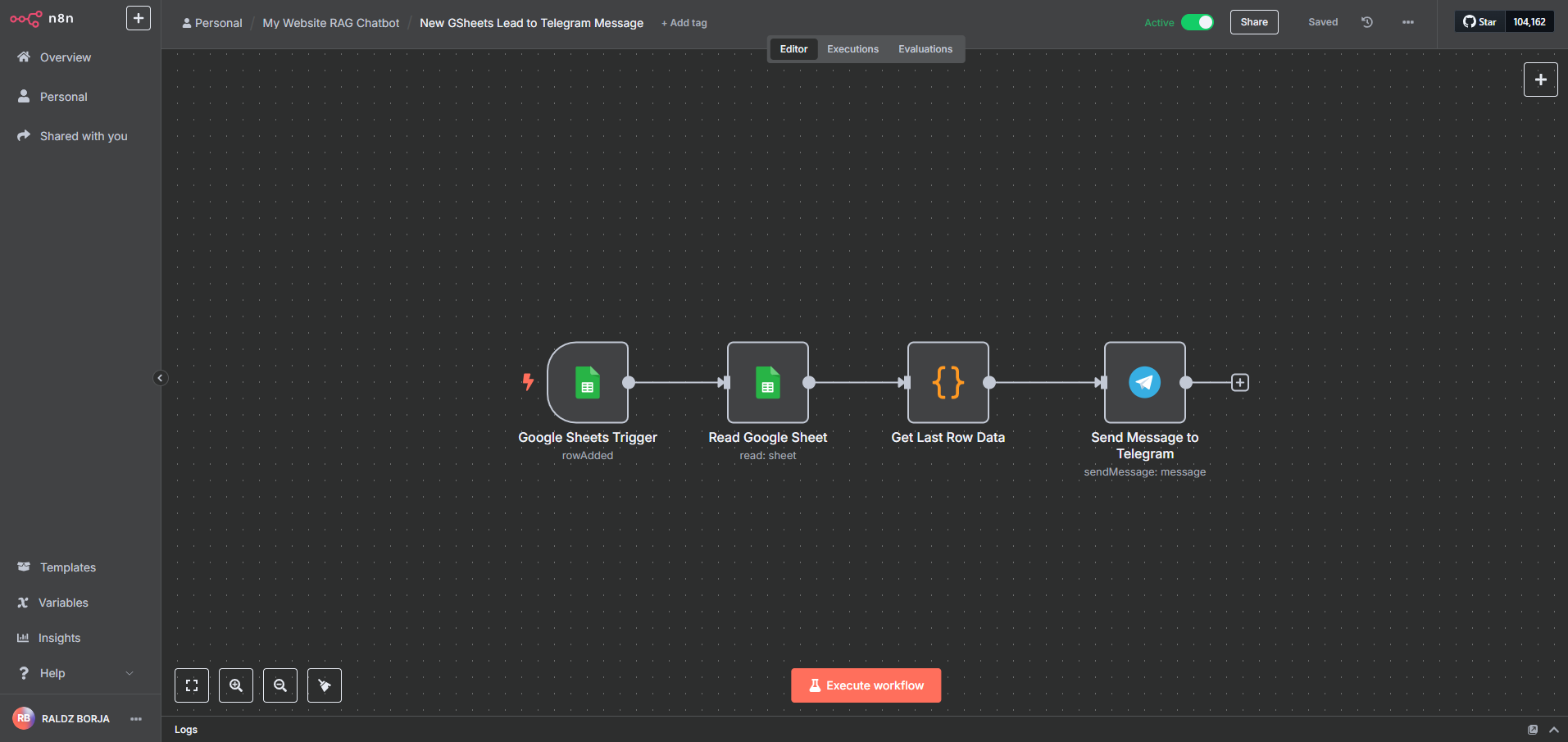The image size is (1568, 742).
Task: Click the GitHub Star button
Action: pos(1480,22)
